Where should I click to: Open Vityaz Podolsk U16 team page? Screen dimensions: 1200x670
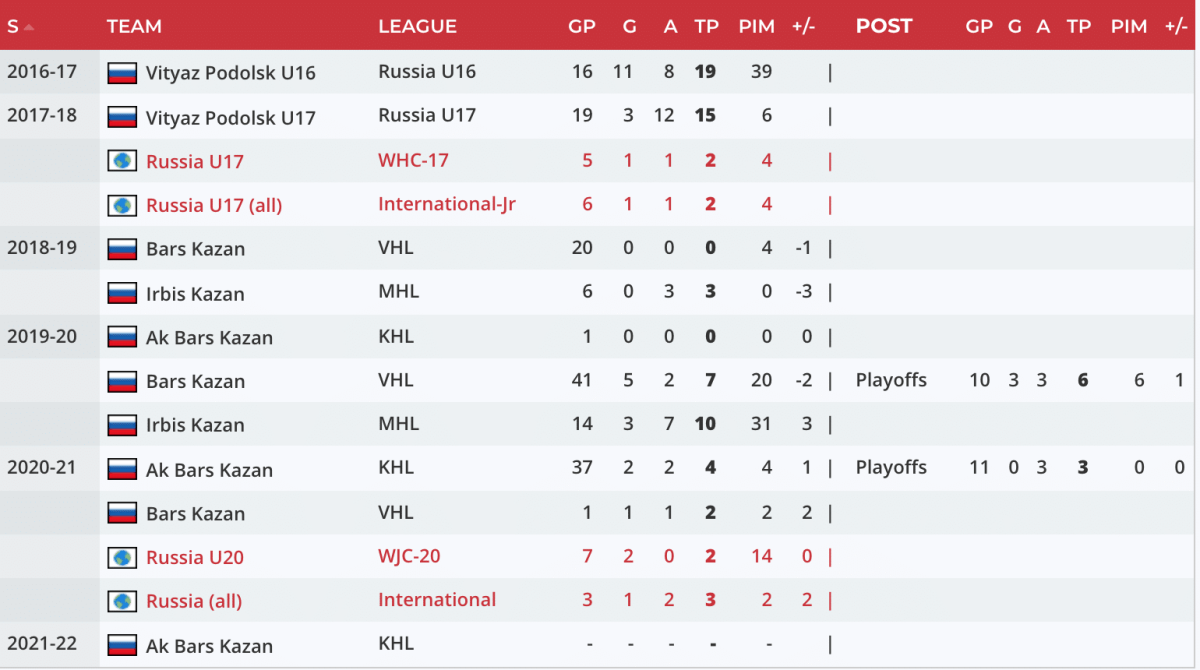point(231,72)
